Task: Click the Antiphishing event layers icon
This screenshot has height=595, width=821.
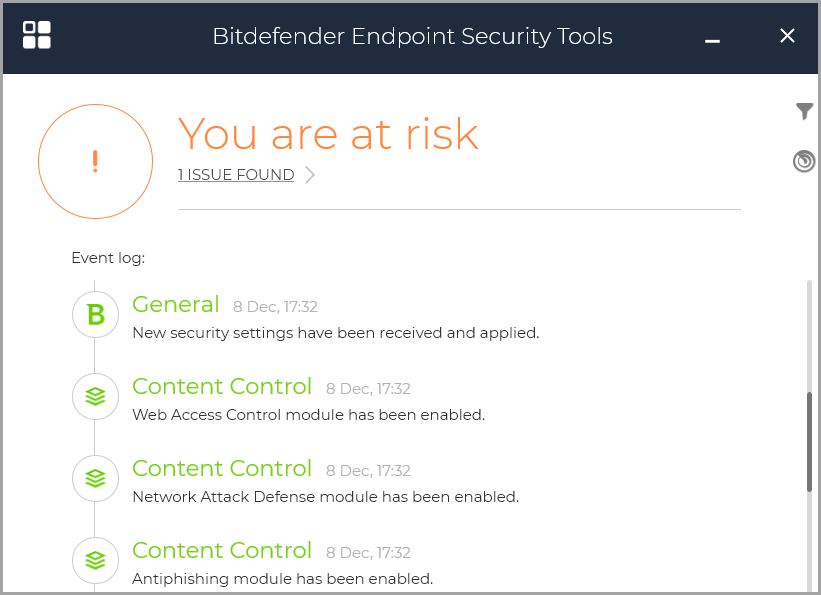Action: [95, 561]
